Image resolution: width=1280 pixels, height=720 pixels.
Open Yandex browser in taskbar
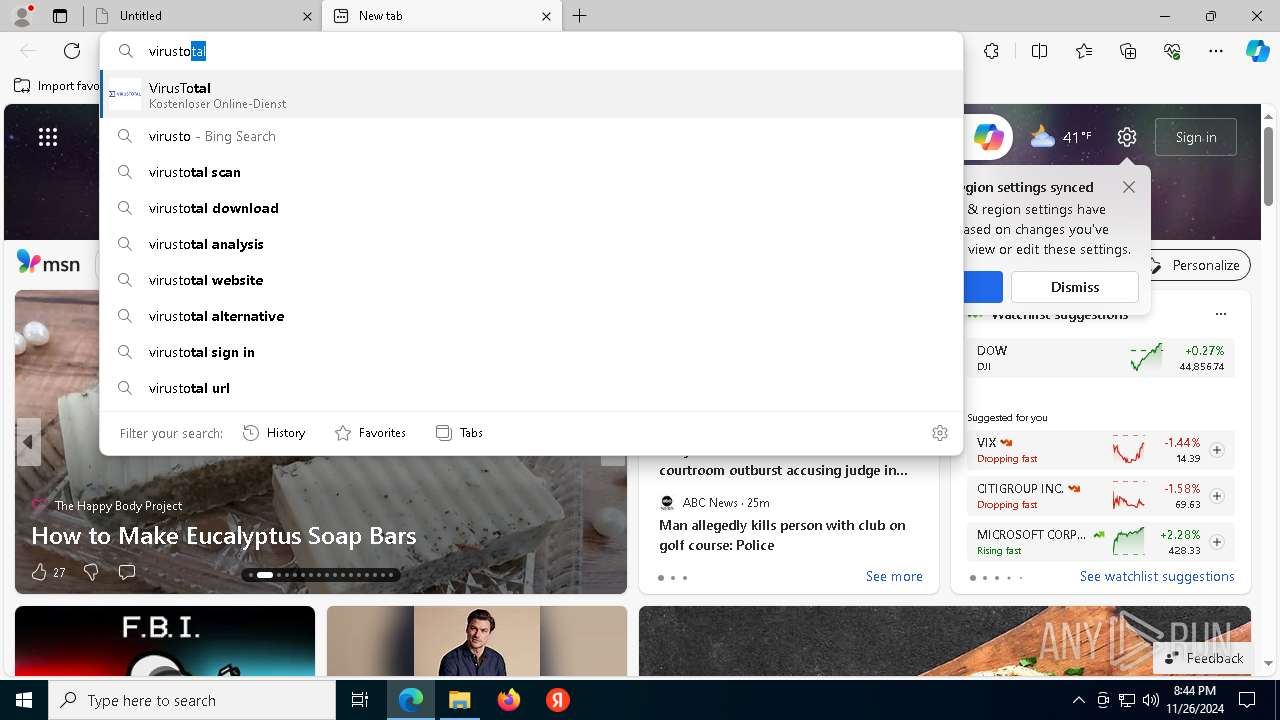tap(557, 700)
